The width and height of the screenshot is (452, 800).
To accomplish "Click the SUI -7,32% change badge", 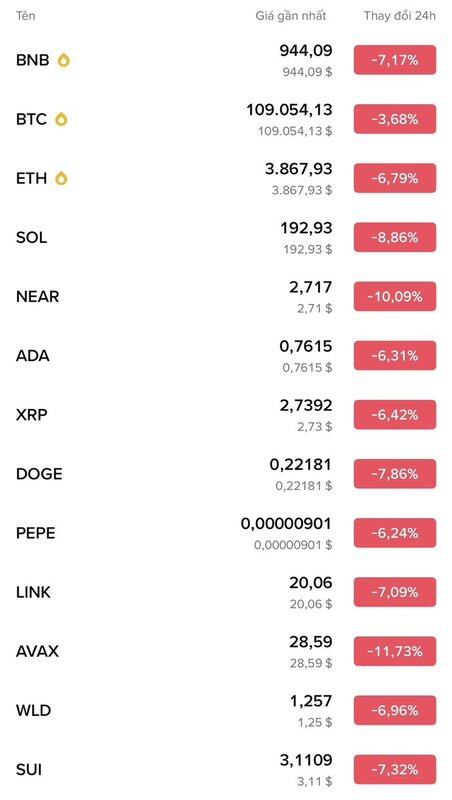I will tap(395, 769).
